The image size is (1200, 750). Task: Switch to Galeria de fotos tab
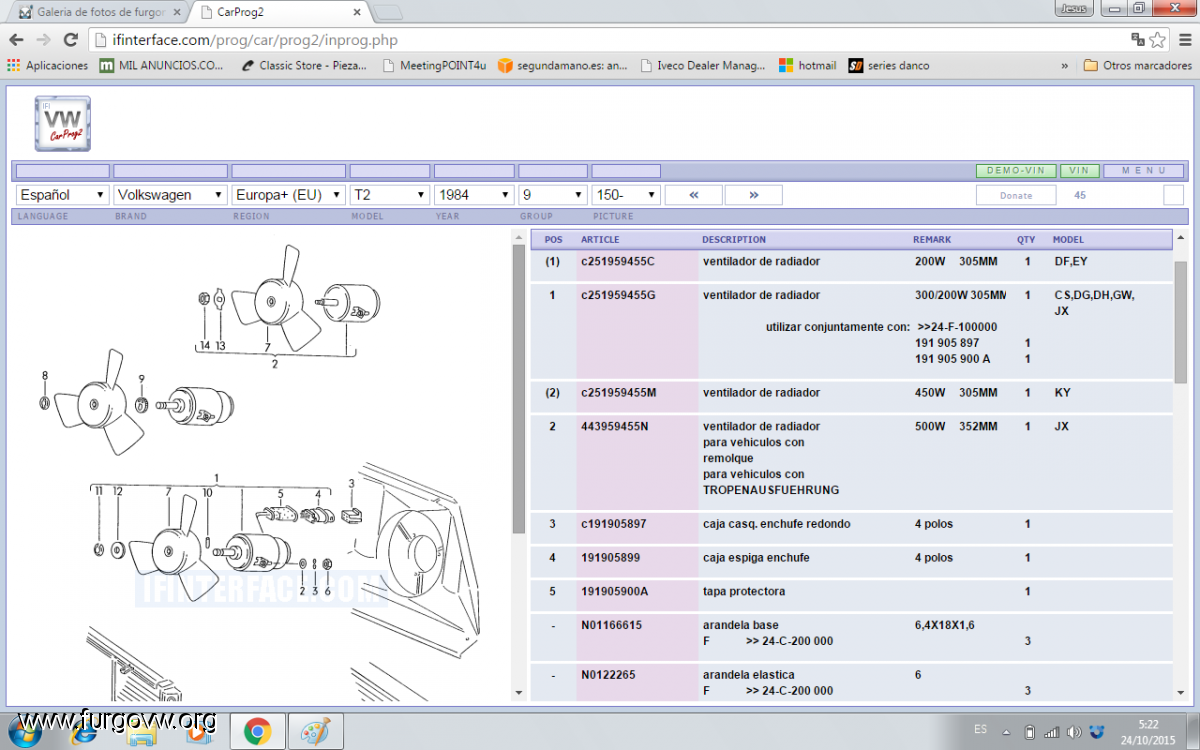pos(99,12)
